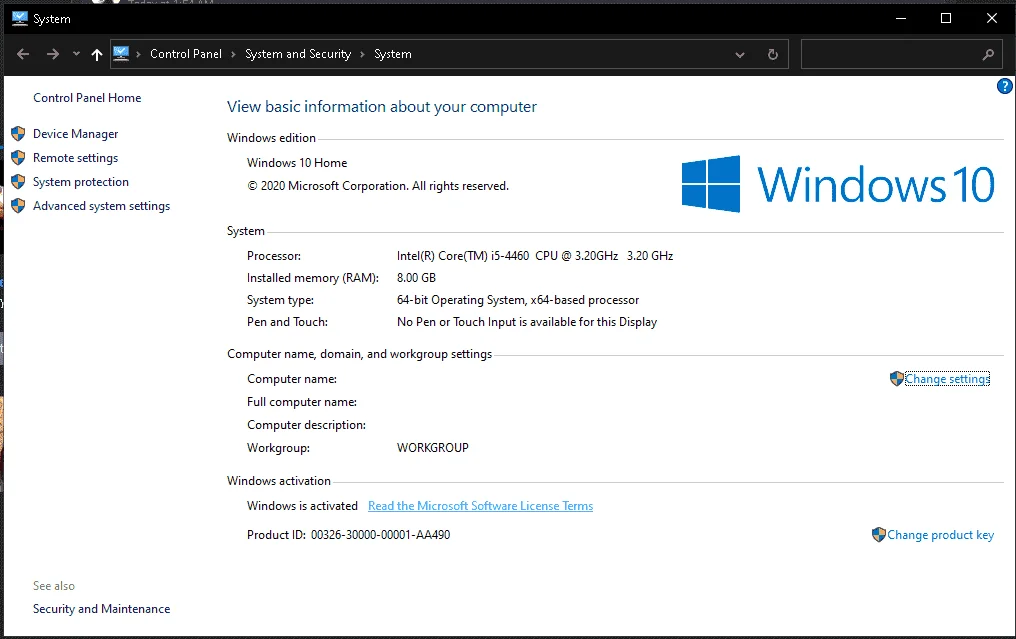Go up one level with Up arrow
1016x639 pixels.
coord(97,54)
